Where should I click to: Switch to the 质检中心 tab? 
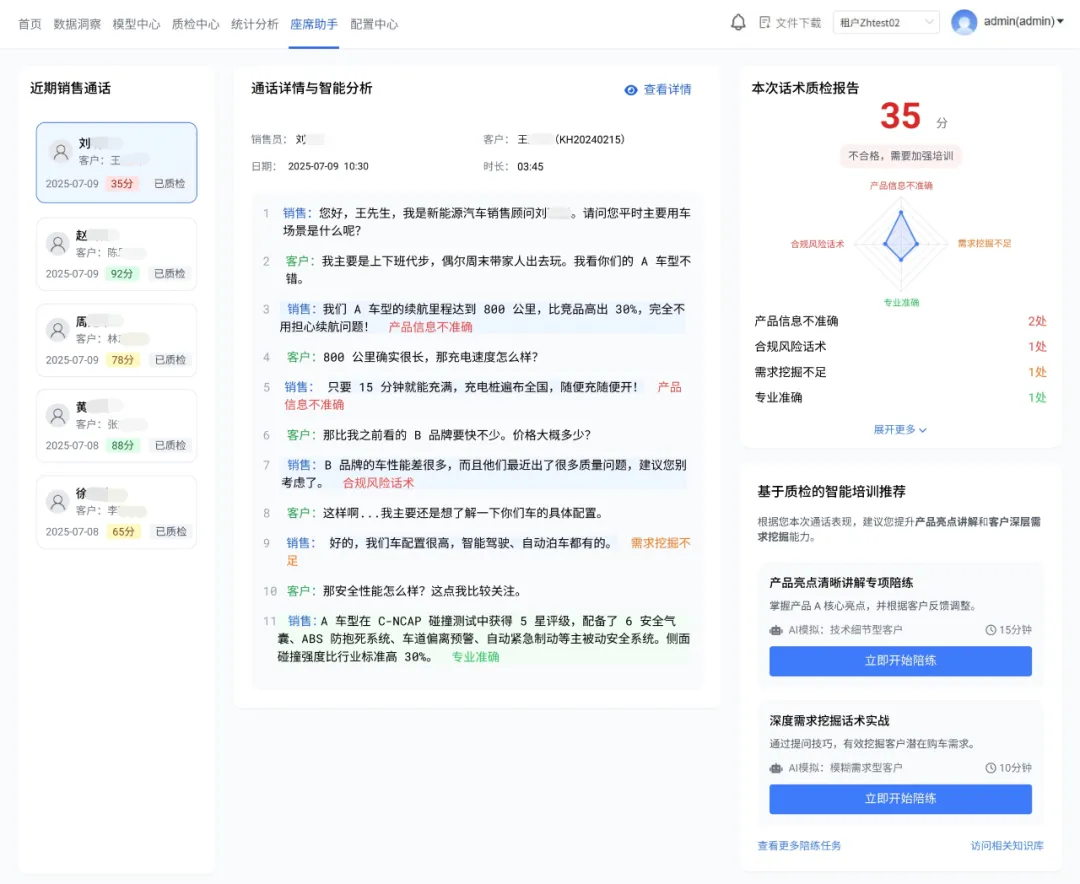tap(195, 24)
